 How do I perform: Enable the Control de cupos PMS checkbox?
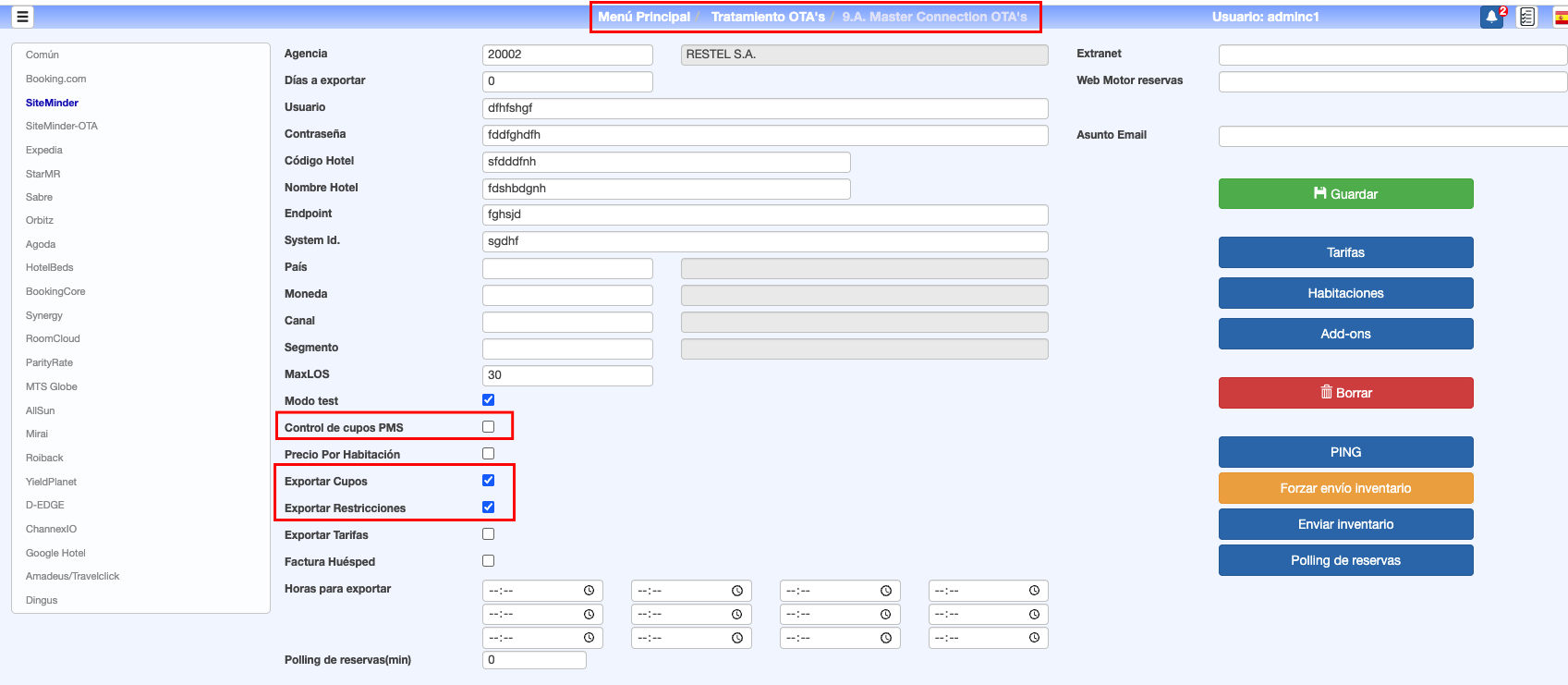[x=488, y=427]
